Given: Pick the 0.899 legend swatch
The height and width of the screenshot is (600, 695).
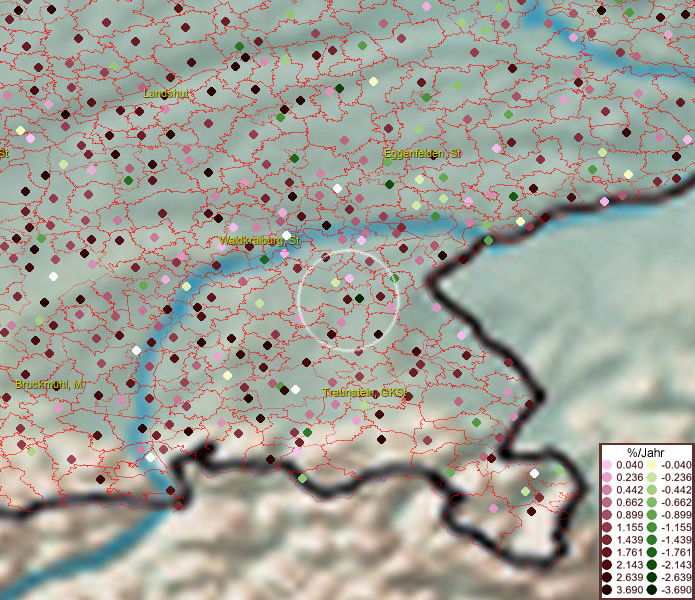Looking at the screenshot, I should (607, 515).
